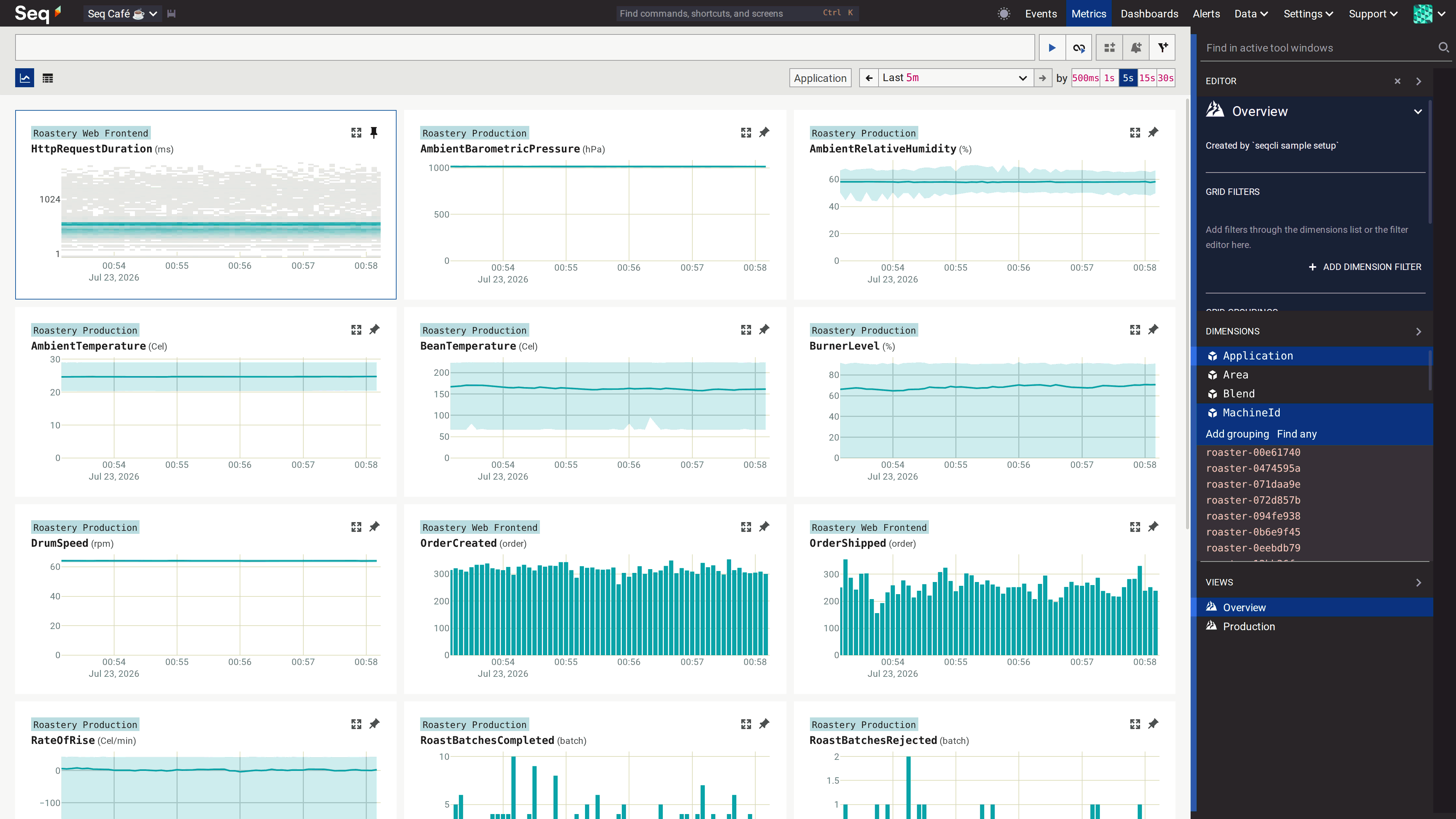Viewport: 1456px width, 819px height.
Task: Open the Data menu dropdown
Action: pos(1251,14)
